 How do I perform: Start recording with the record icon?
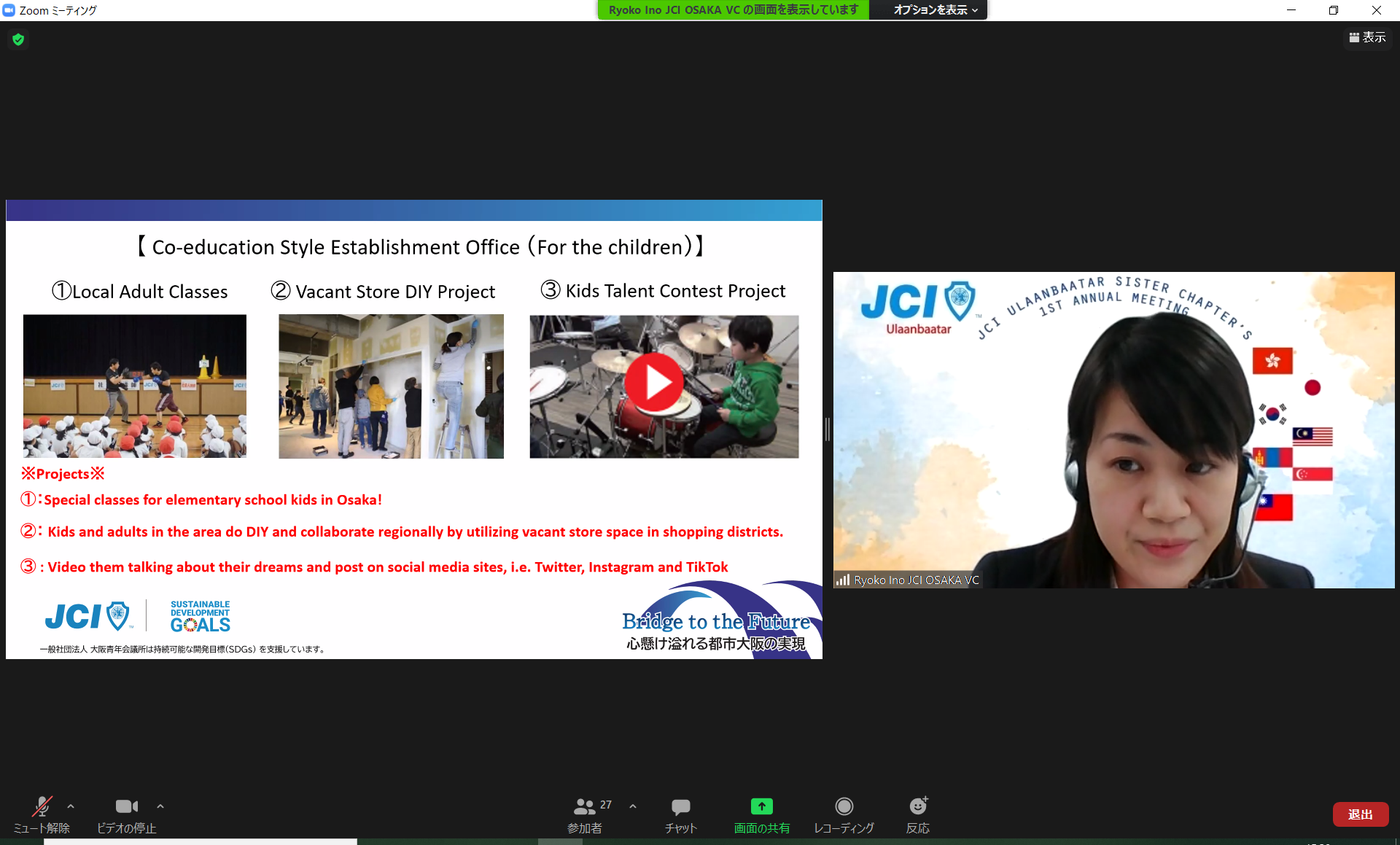[x=844, y=806]
